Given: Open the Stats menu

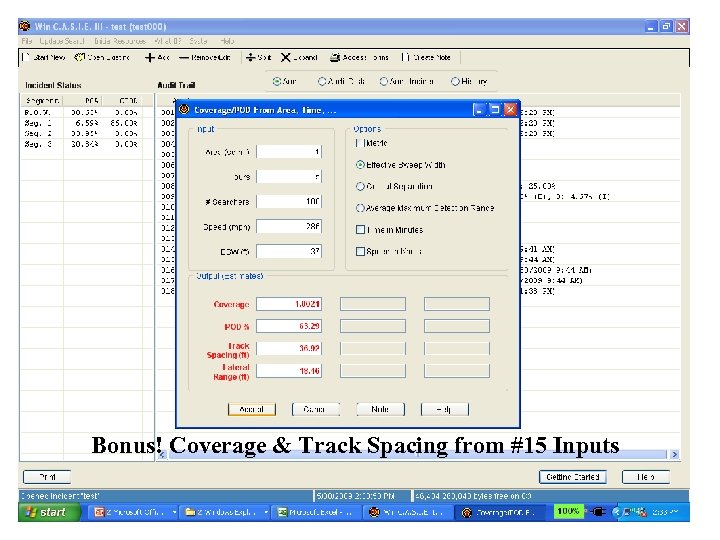Looking at the screenshot, I should pos(198,41).
